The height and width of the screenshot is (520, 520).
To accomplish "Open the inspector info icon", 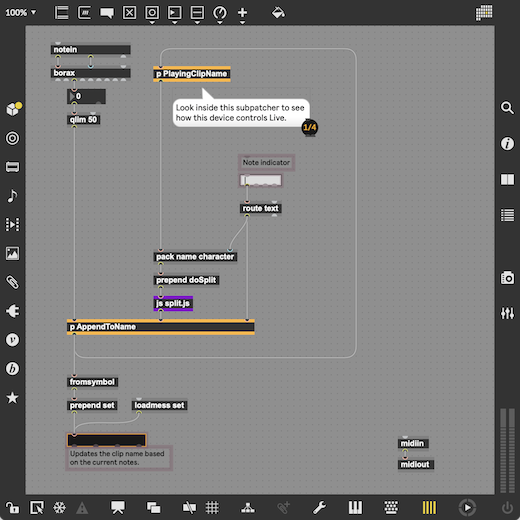I will [507, 144].
